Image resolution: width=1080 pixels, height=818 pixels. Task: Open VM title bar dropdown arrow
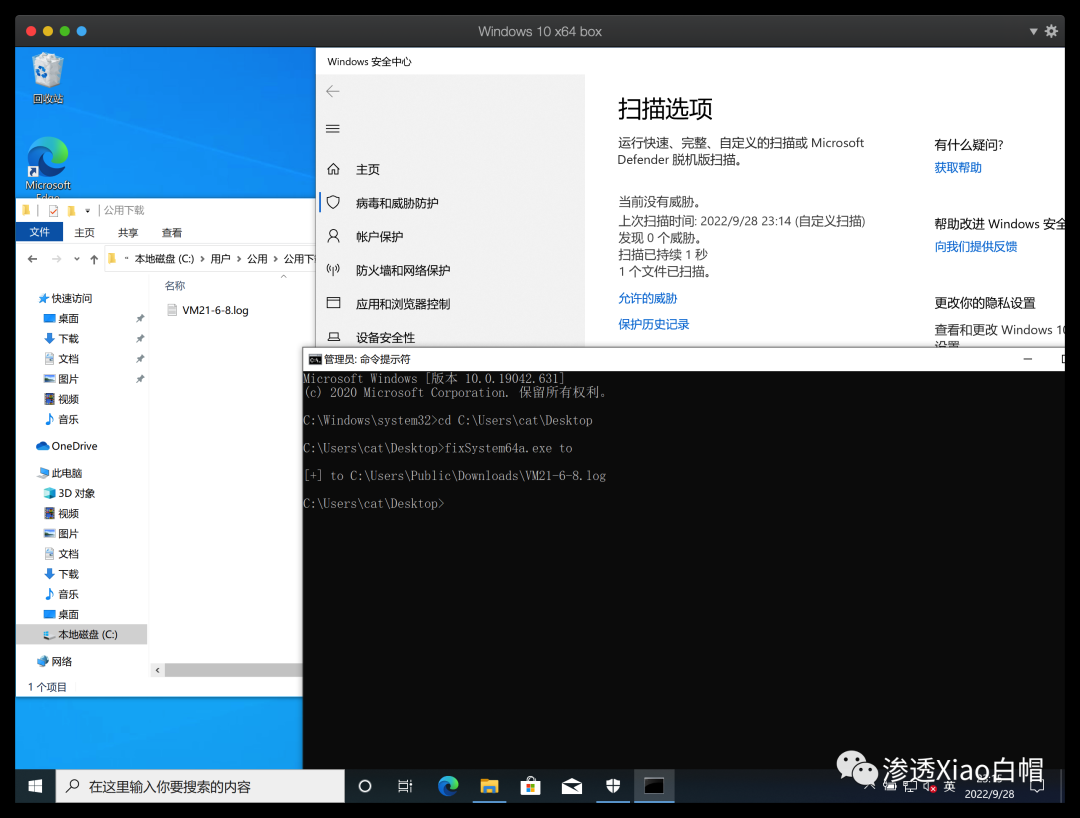pos(1033,32)
